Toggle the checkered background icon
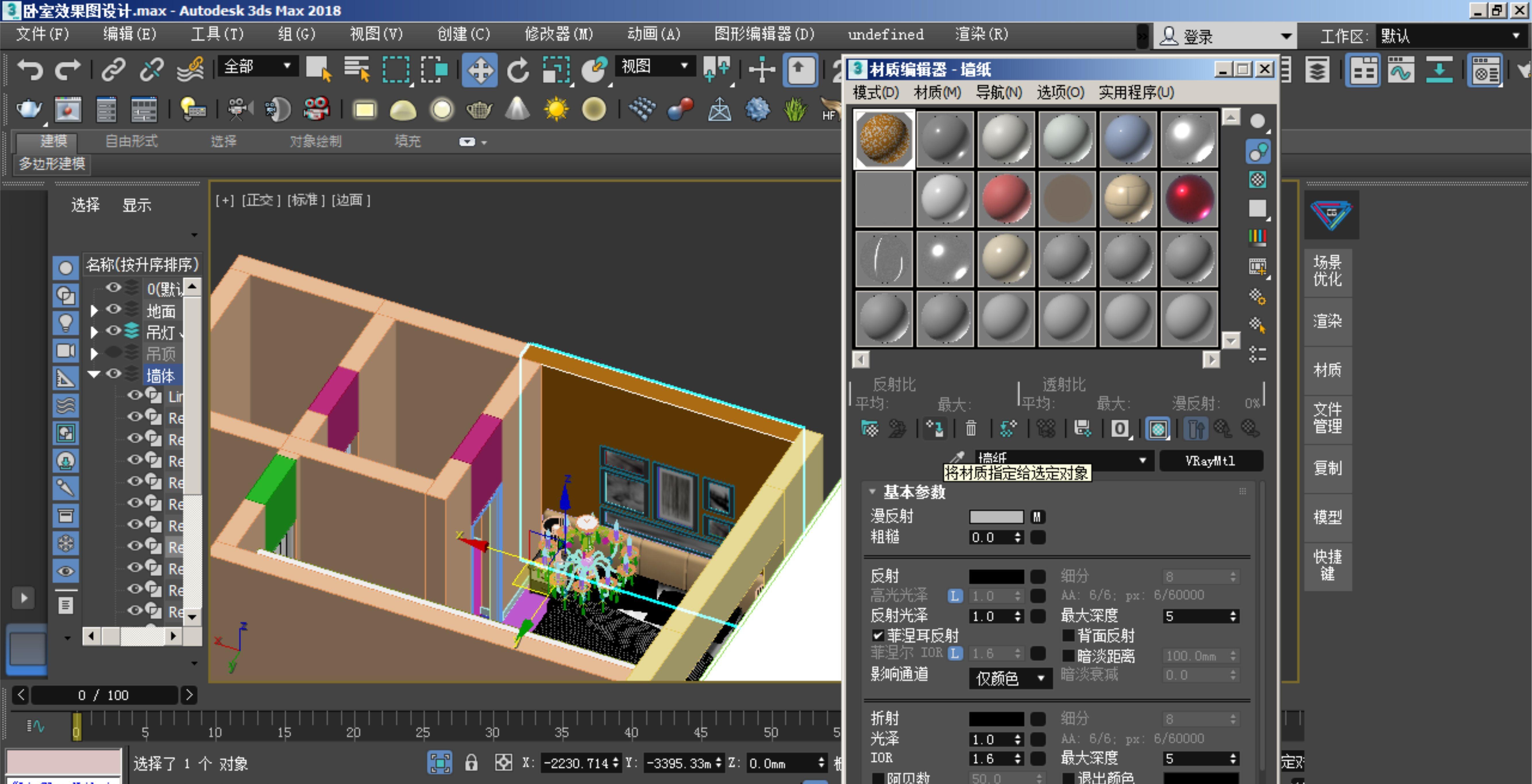This screenshot has width=1532, height=784. point(1257,180)
